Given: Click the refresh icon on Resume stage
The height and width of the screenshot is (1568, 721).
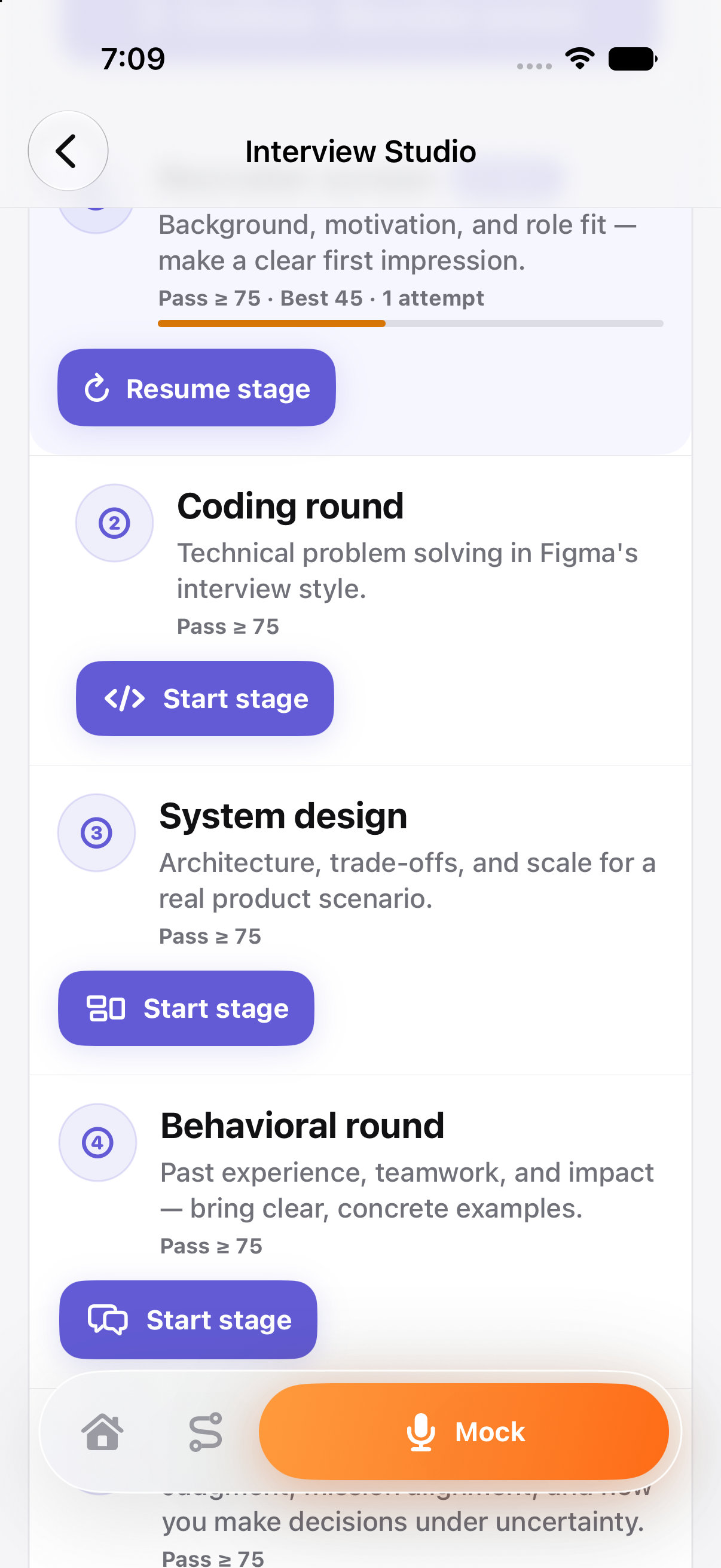Looking at the screenshot, I should pos(97,388).
